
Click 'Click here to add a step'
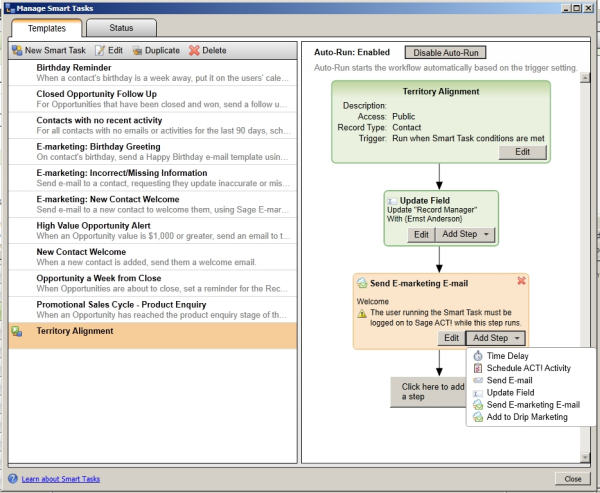click(429, 392)
